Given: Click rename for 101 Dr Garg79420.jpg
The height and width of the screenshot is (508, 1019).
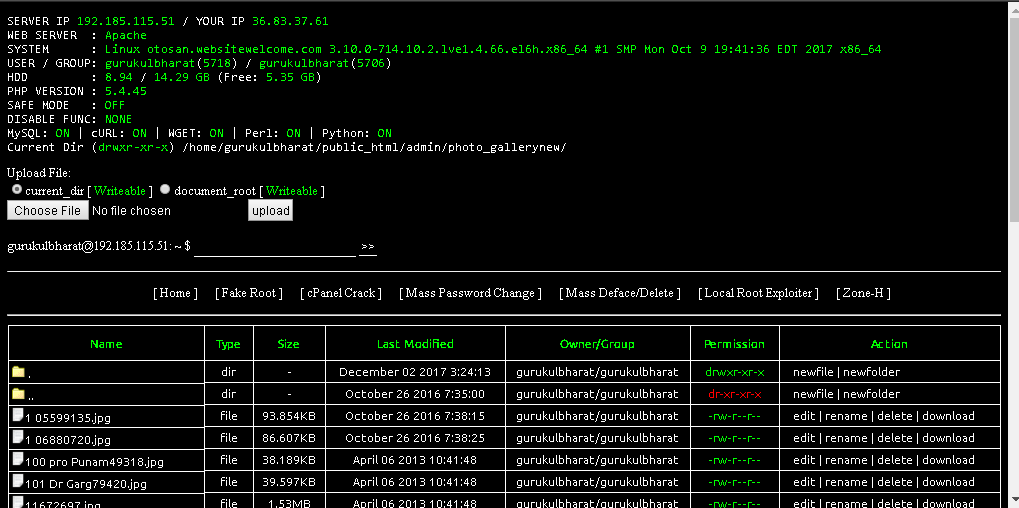Looking at the screenshot, I should point(846,483).
